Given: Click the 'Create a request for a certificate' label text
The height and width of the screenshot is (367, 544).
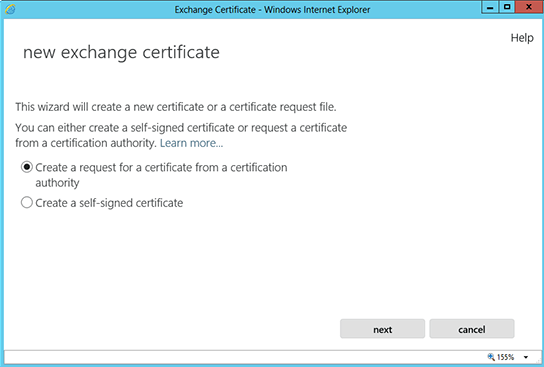Looking at the screenshot, I should 161,175.
